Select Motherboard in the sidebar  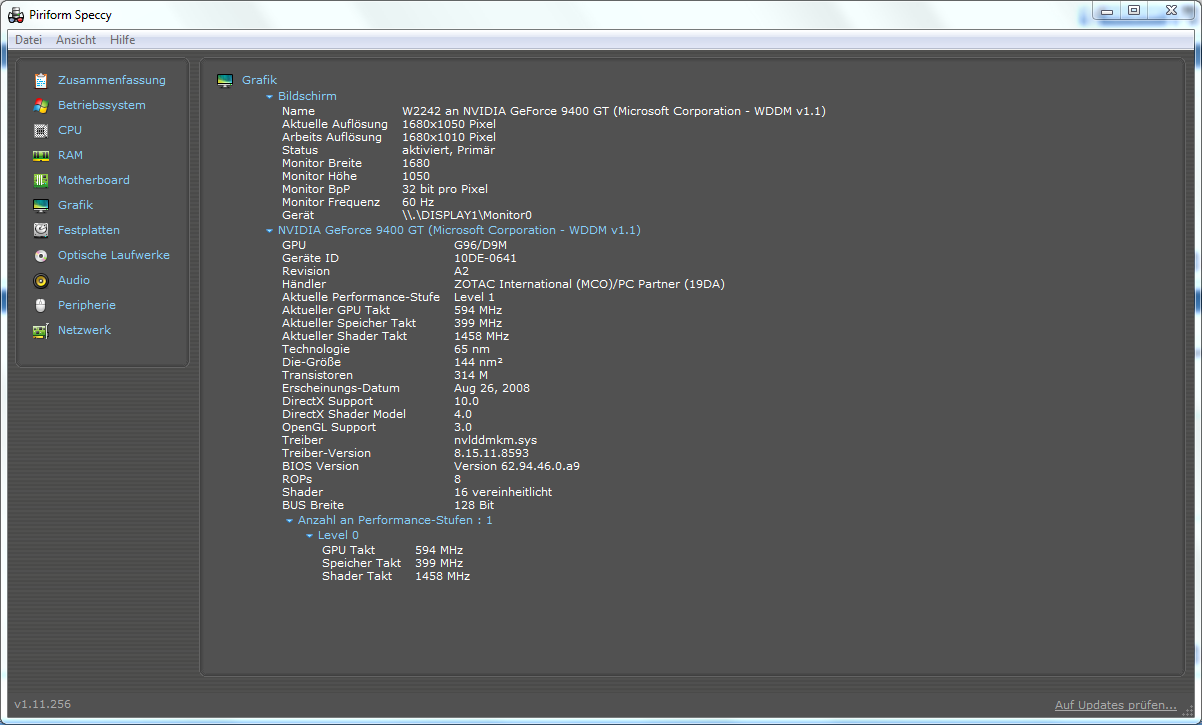(x=94, y=180)
